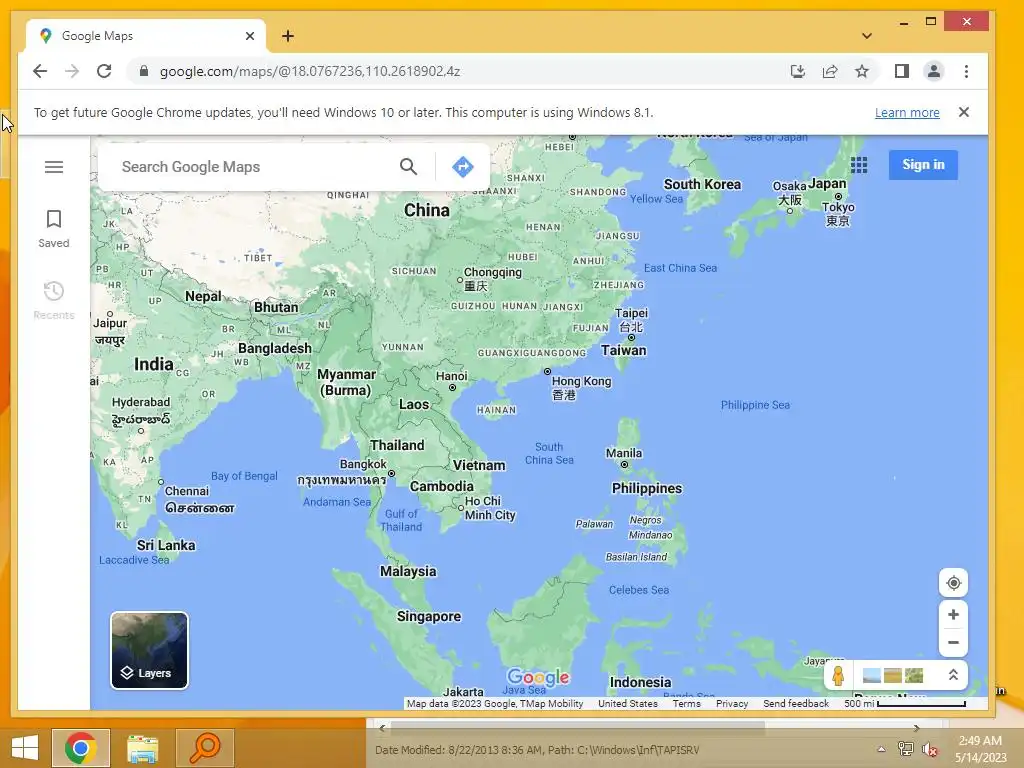The width and height of the screenshot is (1024, 768).
Task: Open the Google Maps hamburger menu
Action: (54, 167)
